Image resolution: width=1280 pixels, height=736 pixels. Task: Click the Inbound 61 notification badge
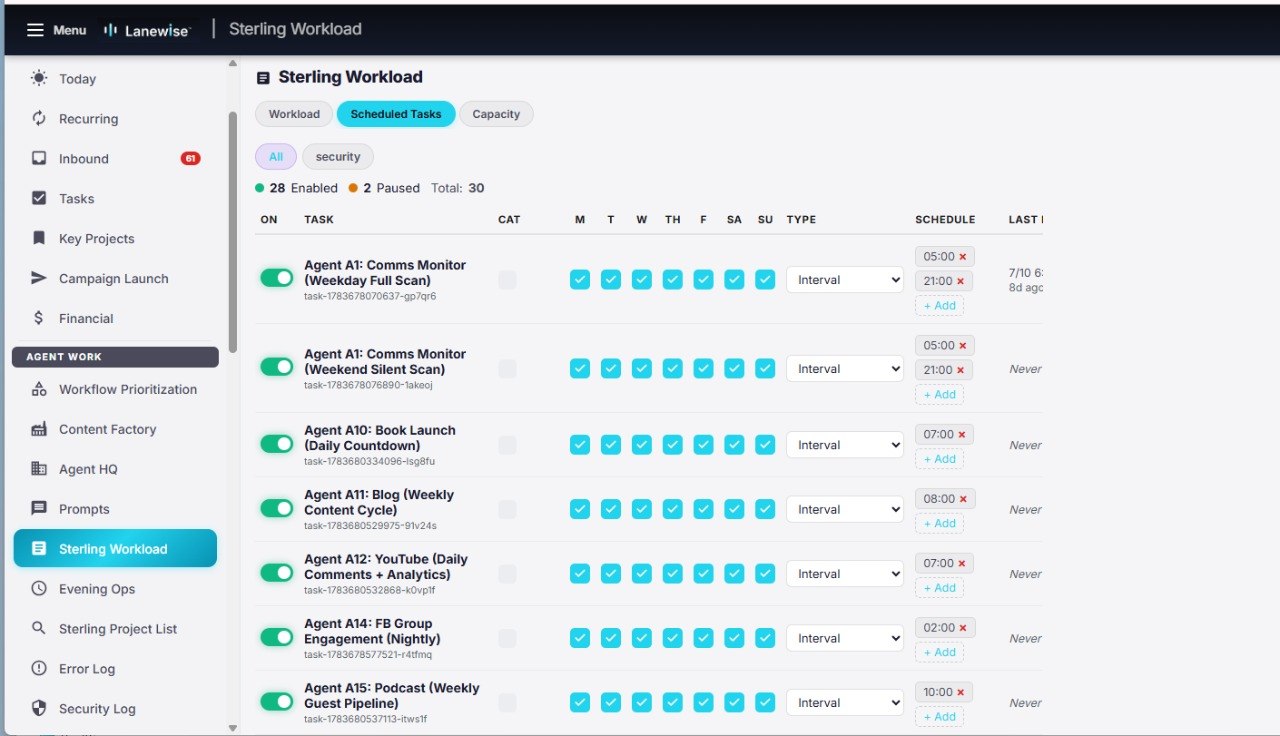click(190, 158)
